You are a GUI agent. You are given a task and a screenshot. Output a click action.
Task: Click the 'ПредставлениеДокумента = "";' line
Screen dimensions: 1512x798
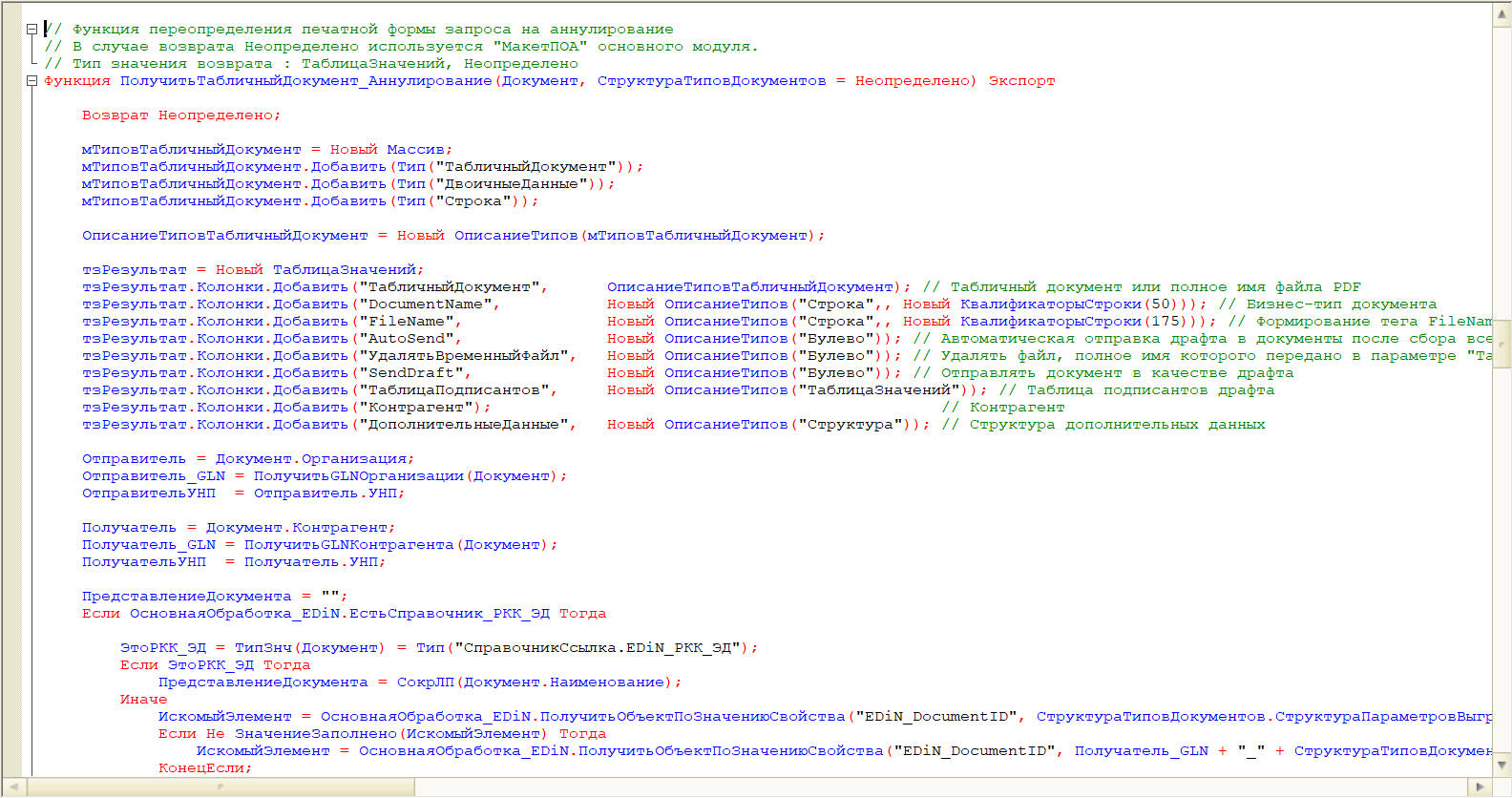[215, 597]
